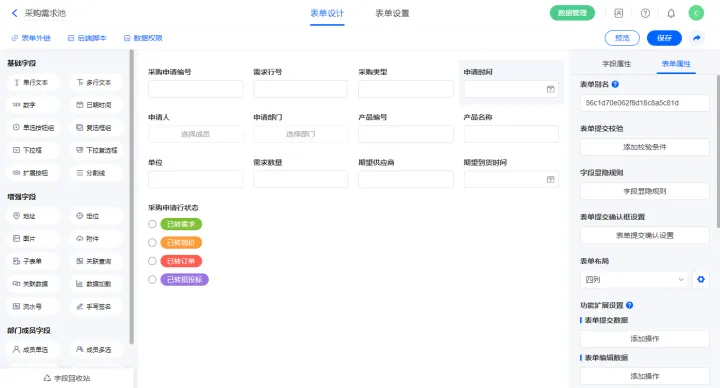Click the 添加校验条件 button
The image size is (720, 388).
645,147
